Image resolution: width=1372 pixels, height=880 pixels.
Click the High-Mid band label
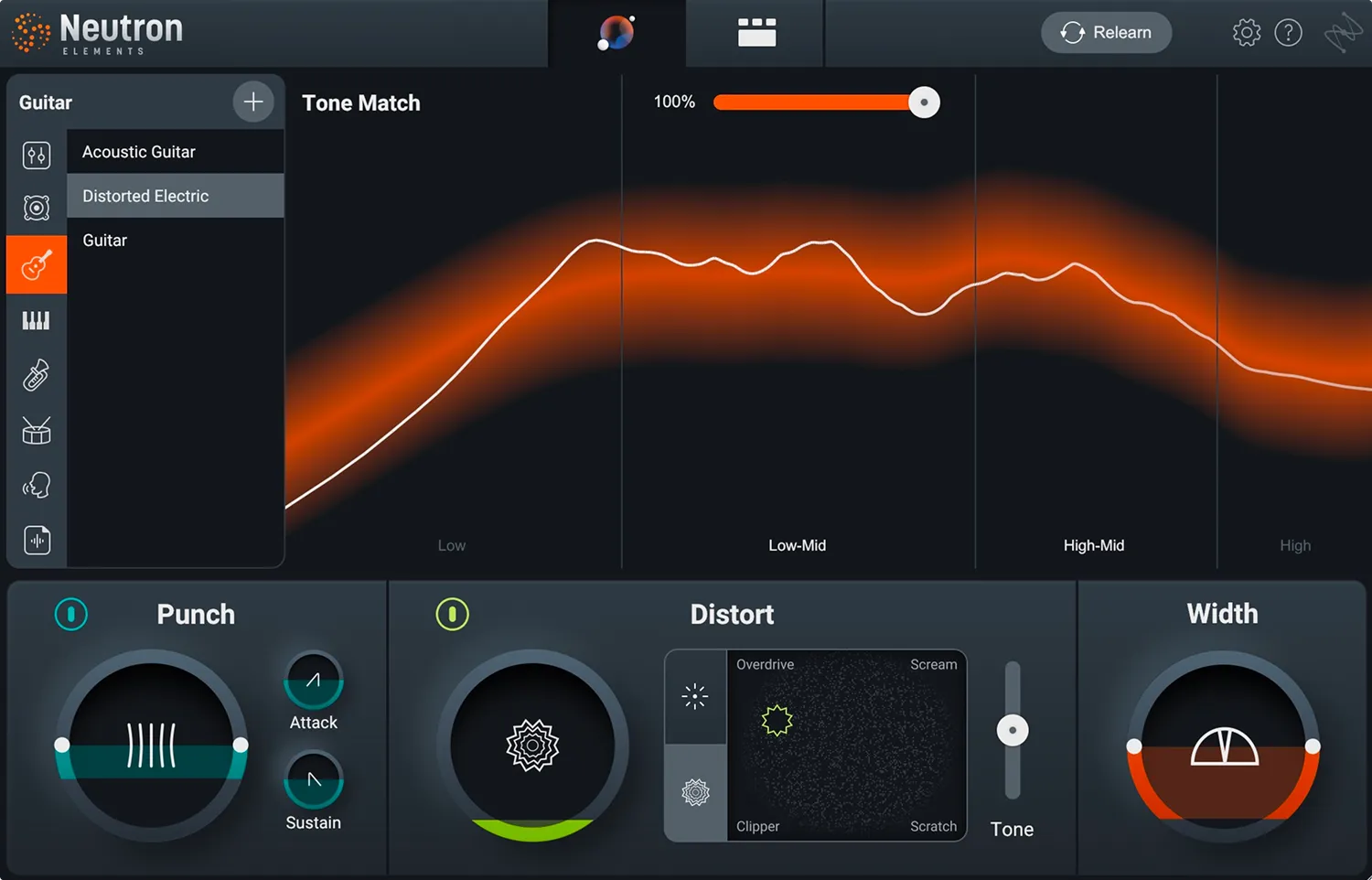(x=1093, y=545)
